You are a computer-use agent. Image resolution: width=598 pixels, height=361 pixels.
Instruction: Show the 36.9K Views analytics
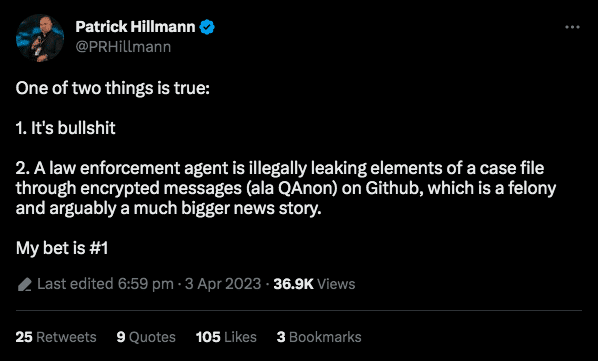click(x=314, y=284)
